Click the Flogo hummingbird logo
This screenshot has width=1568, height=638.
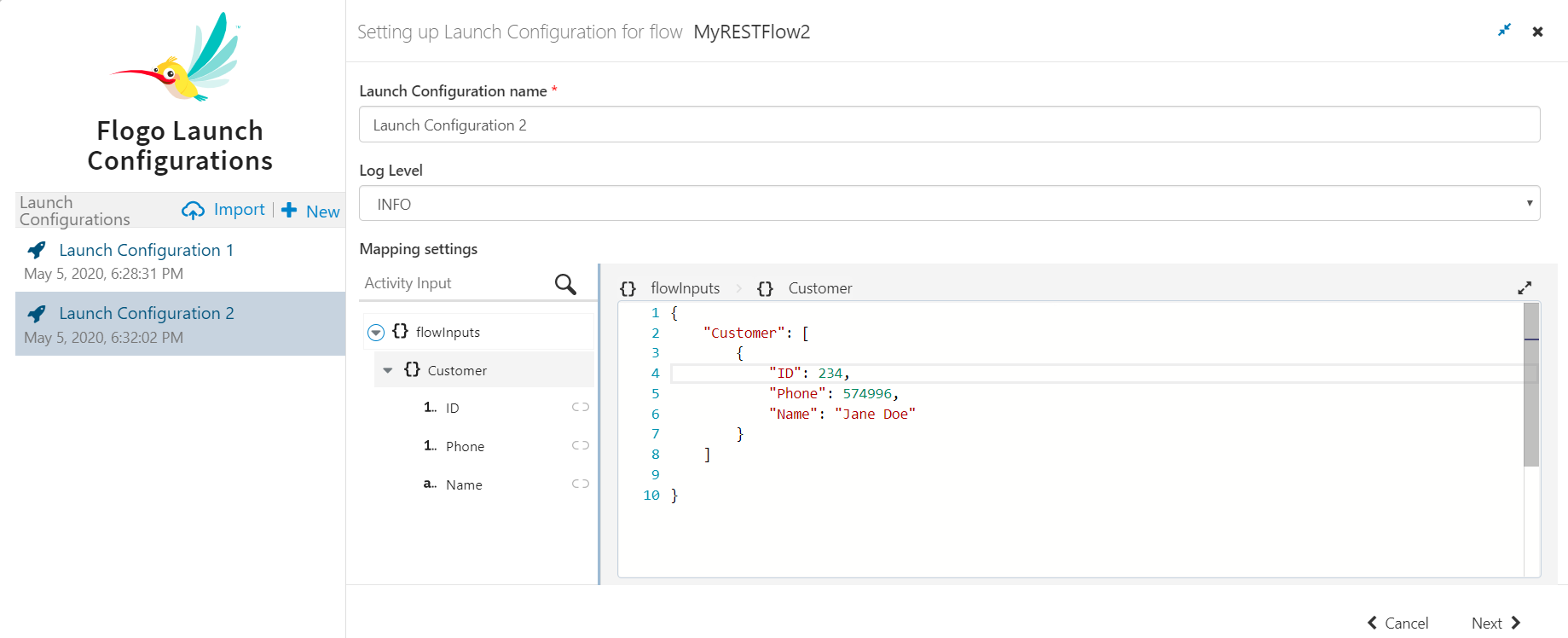[176, 57]
